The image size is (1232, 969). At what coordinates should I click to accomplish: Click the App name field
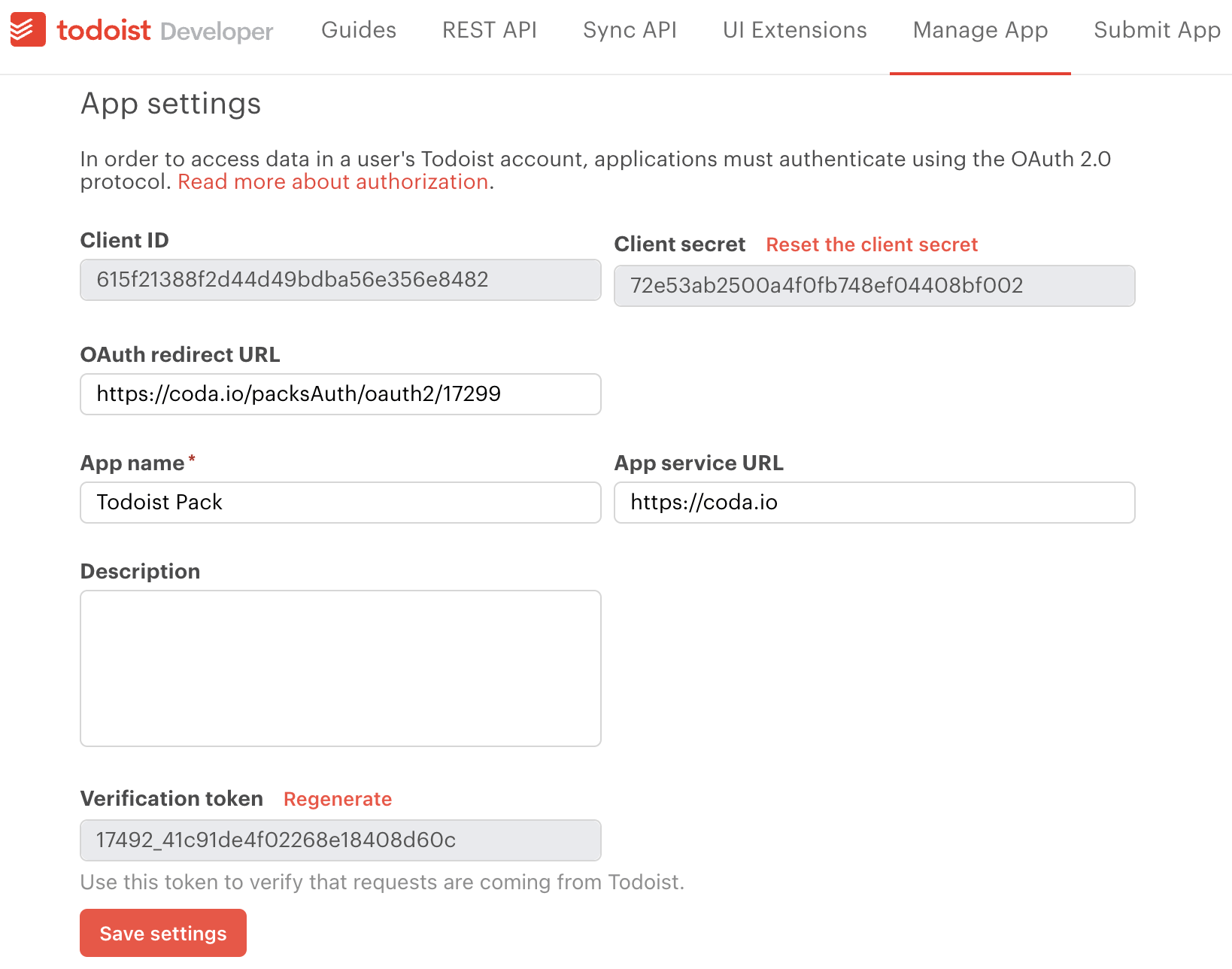[x=340, y=502]
